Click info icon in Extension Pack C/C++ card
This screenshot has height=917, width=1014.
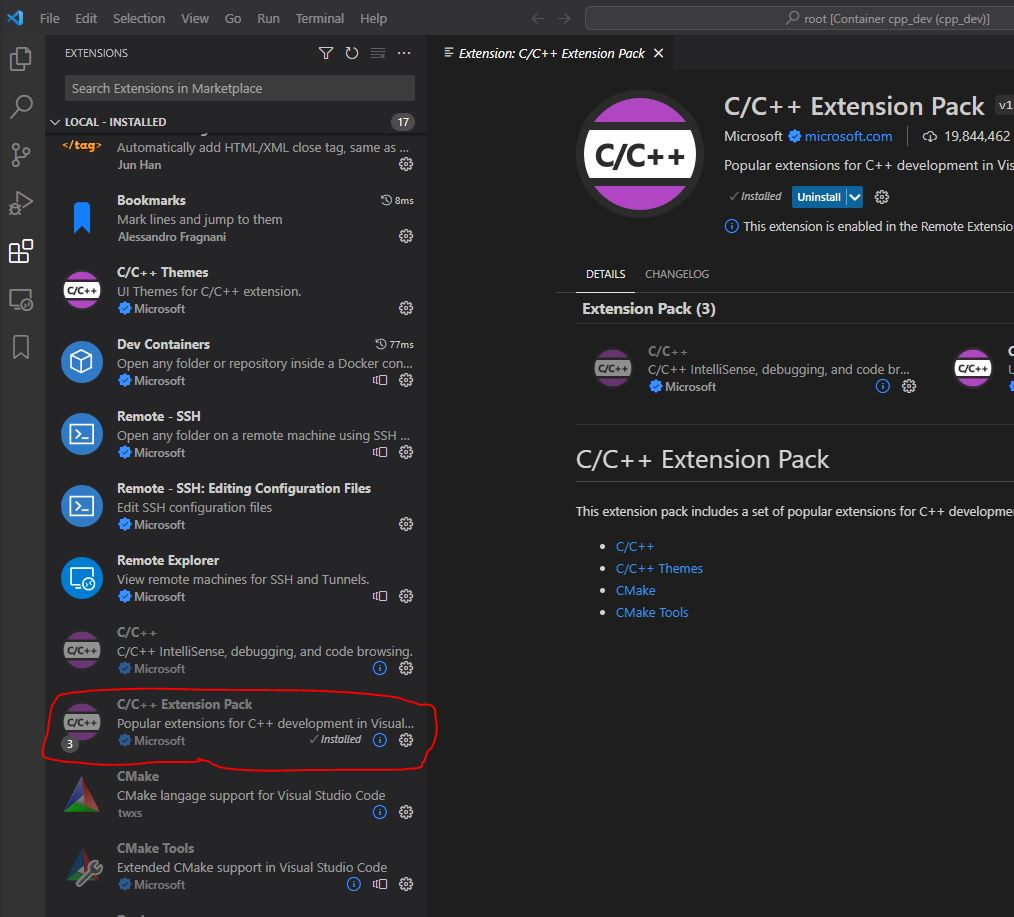883,386
